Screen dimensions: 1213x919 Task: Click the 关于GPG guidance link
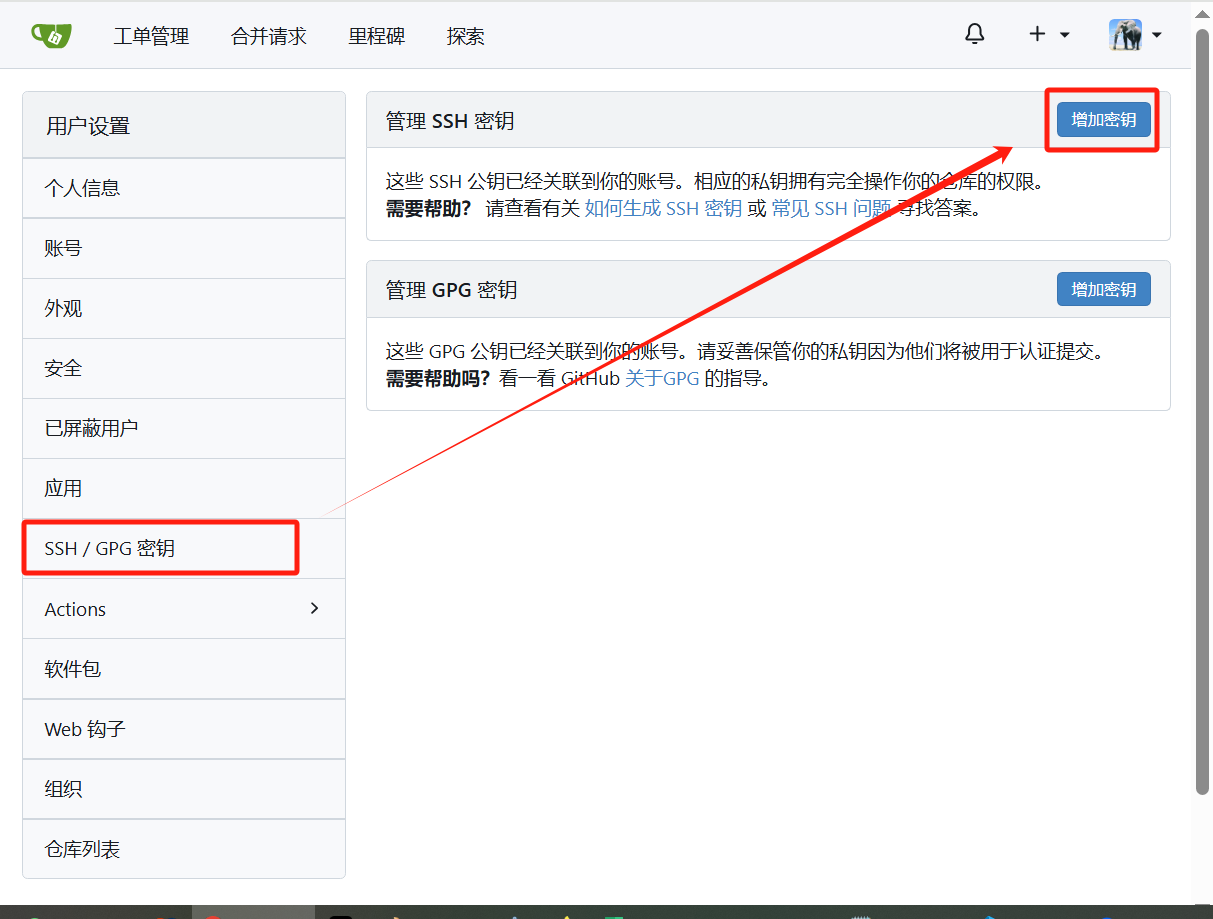(x=662, y=378)
